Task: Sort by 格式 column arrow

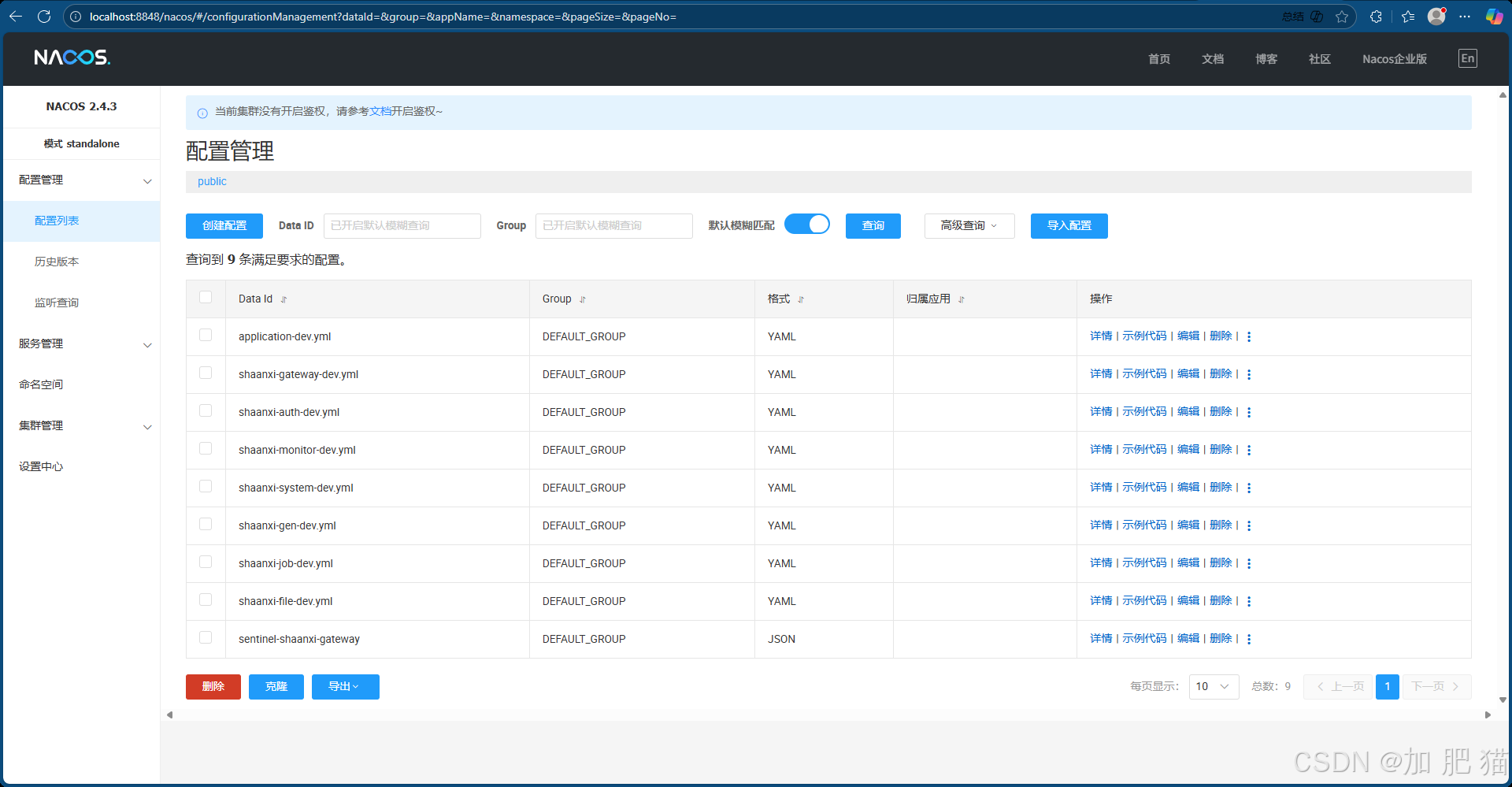Action: click(801, 299)
